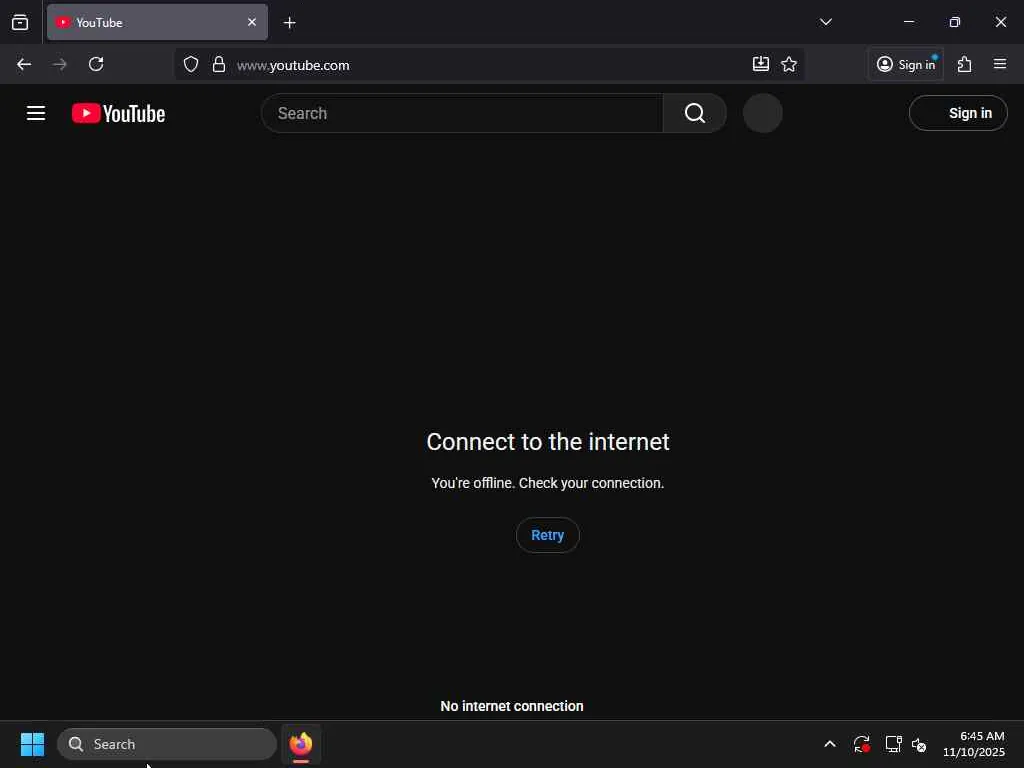The width and height of the screenshot is (1024, 768).
Task: Open tracking protection shield panel
Action: point(191,64)
